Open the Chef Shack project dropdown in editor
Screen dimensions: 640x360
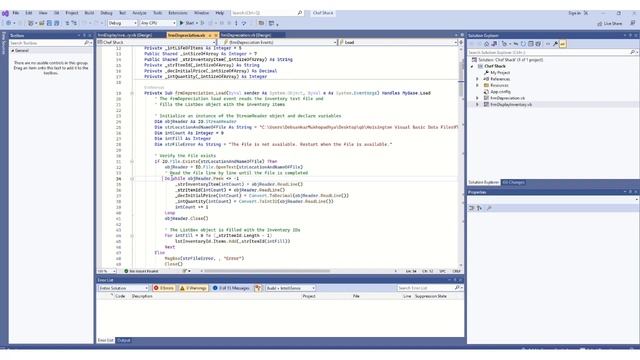tap(157, 42)
